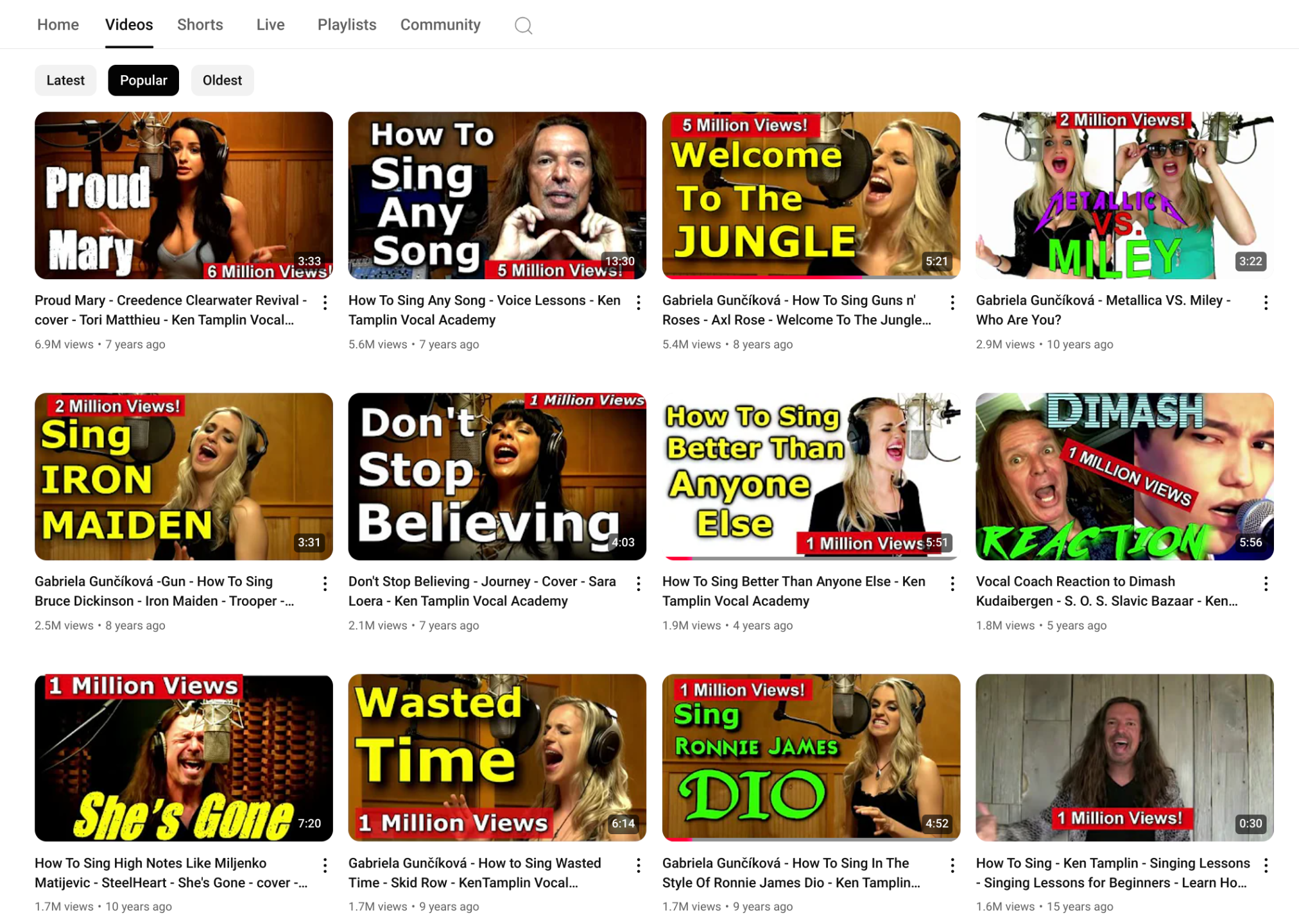
Task: Open options menu for Welcome To The Jungle video
Action: 952,303
